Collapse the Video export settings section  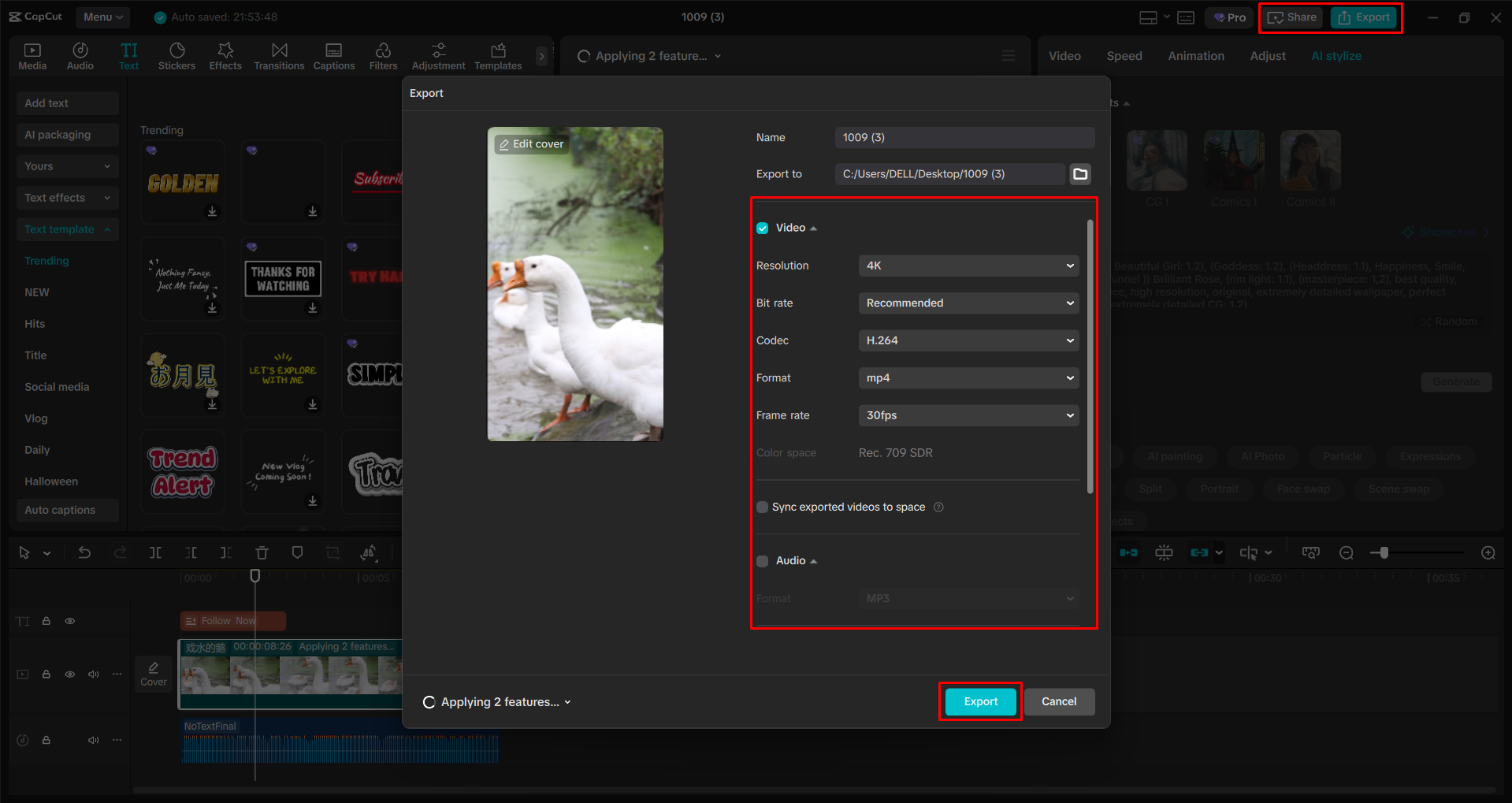pyautogui.click(x=813, y=228)
